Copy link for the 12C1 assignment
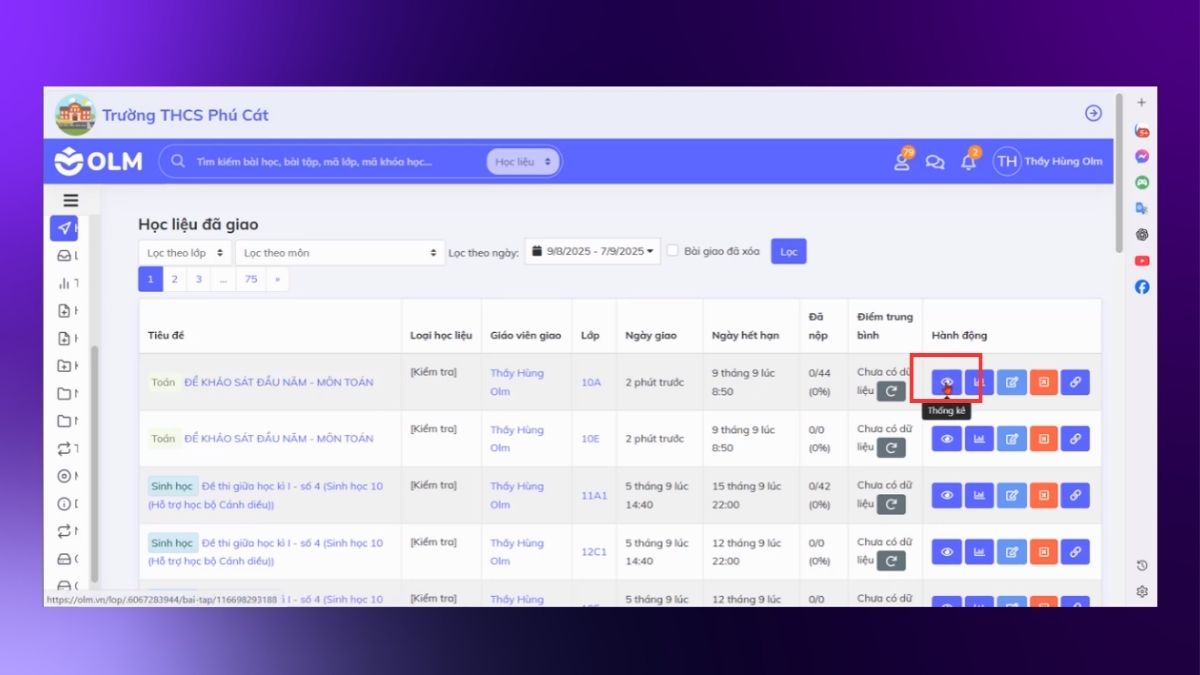This screenshot has width=1200, height=675. 1075,552
